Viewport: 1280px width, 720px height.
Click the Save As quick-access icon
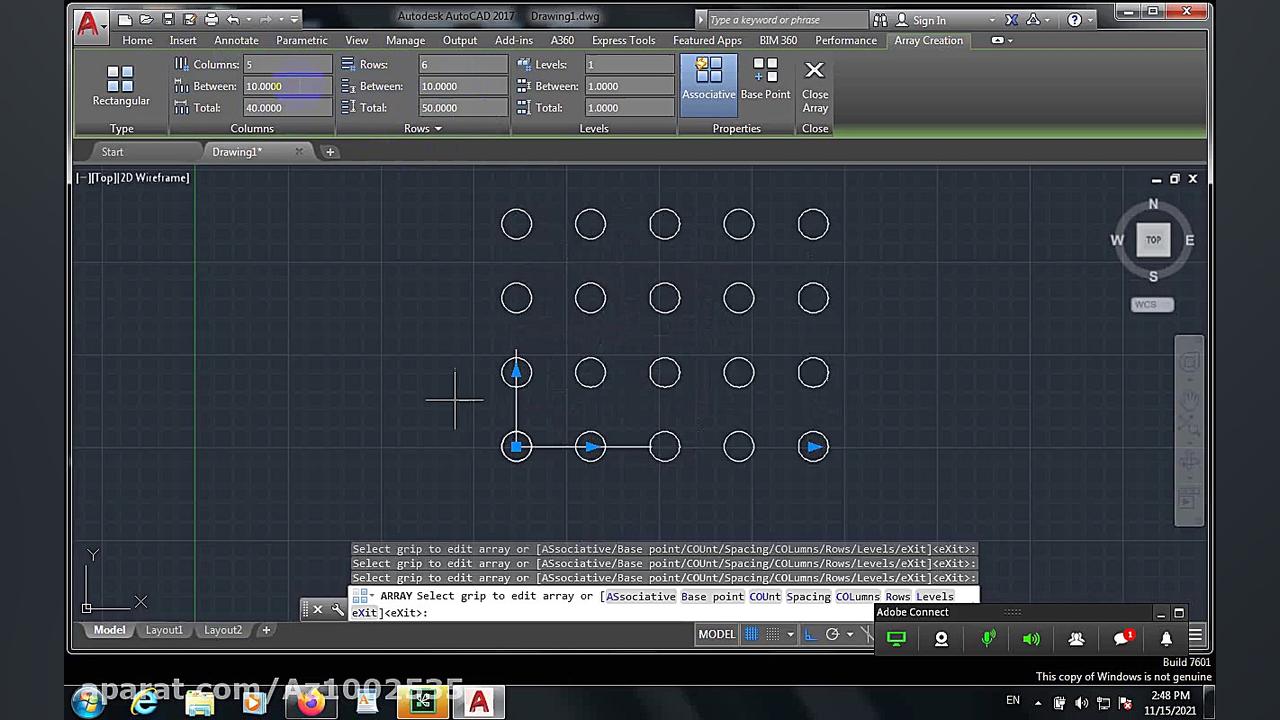(189, 19)
